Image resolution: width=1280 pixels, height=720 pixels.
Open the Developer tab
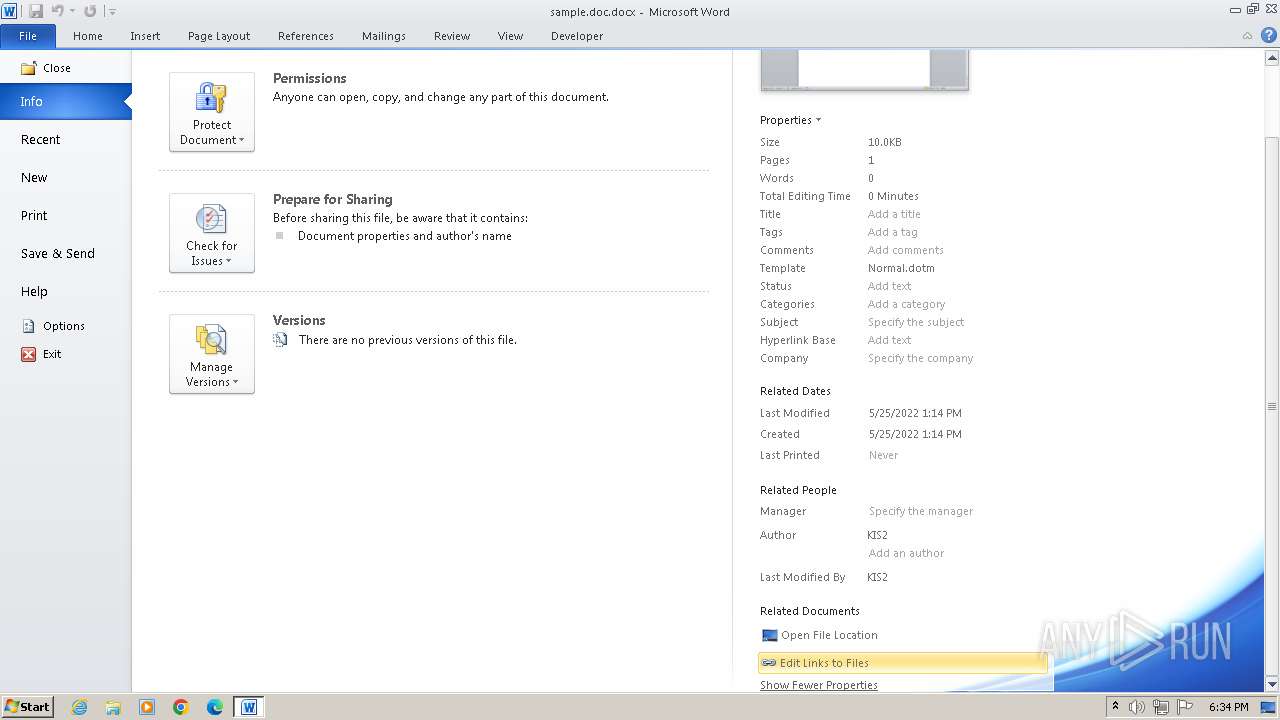[577, 36]
